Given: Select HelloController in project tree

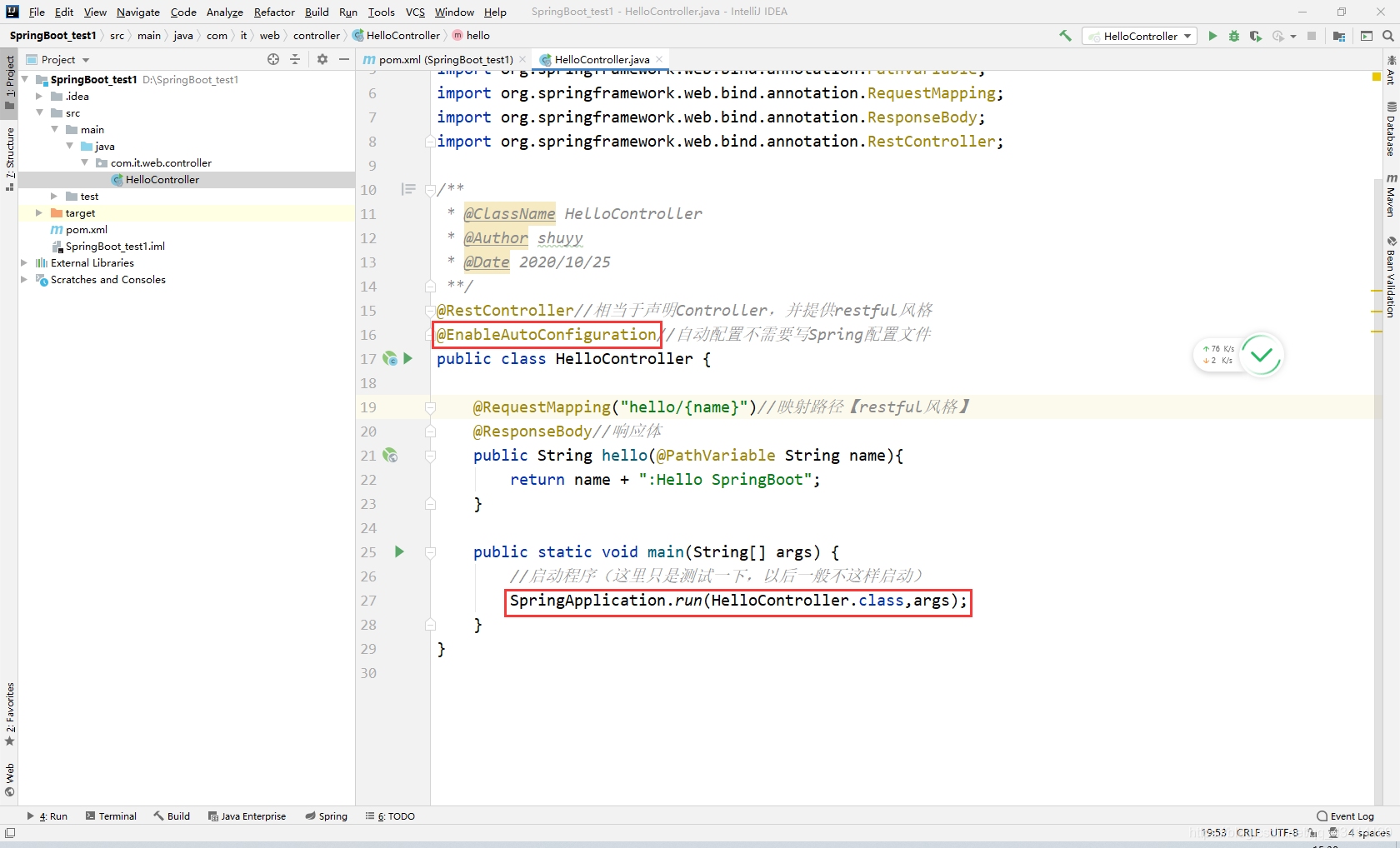Looking at the screenshot, I should (x=162, y=179).
